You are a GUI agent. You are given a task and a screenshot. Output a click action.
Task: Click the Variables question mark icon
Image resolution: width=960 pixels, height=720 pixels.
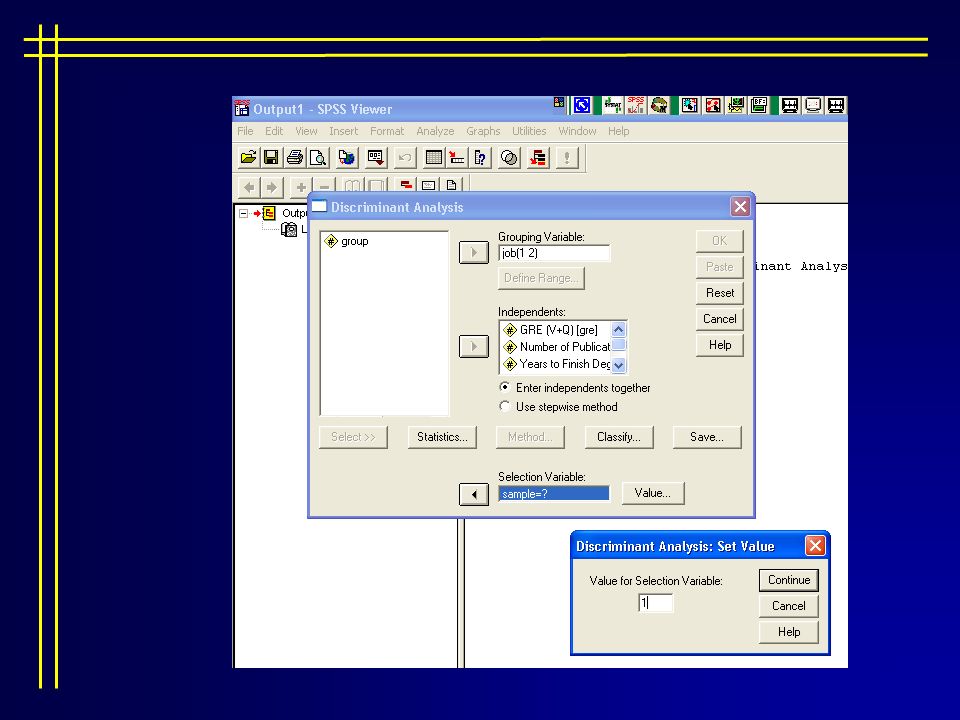click(x=480, y=158)
